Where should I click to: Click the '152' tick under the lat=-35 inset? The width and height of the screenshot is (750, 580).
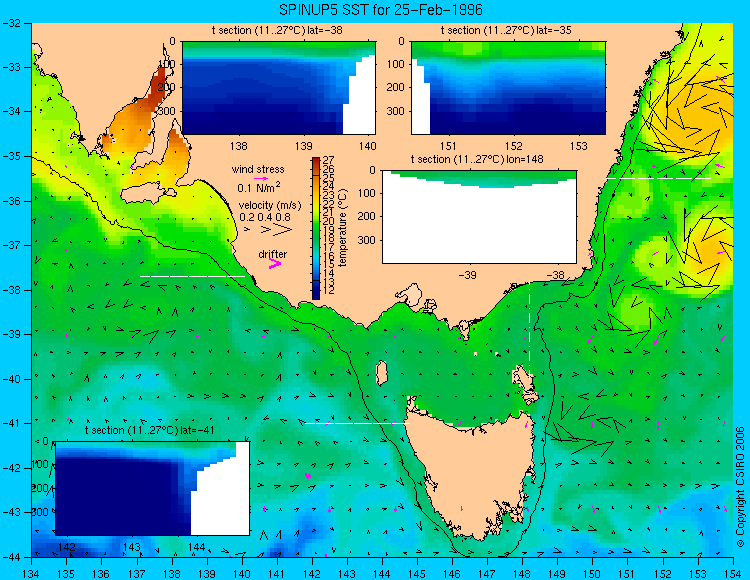point(514,146)
